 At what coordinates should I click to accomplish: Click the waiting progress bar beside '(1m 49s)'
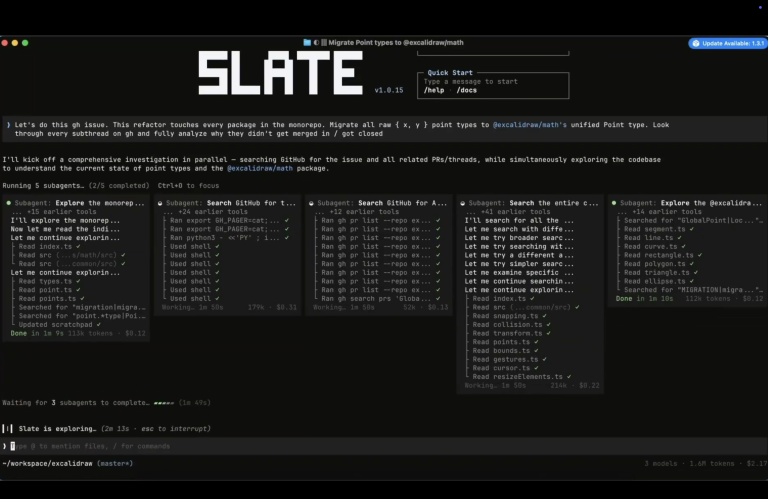(164, 403)
